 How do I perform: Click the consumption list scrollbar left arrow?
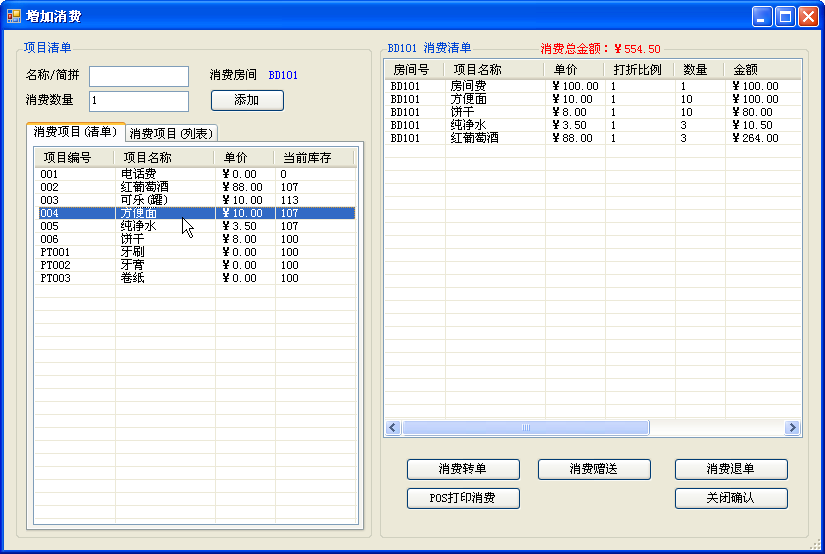pyautogui.click(x=393, y=428)
